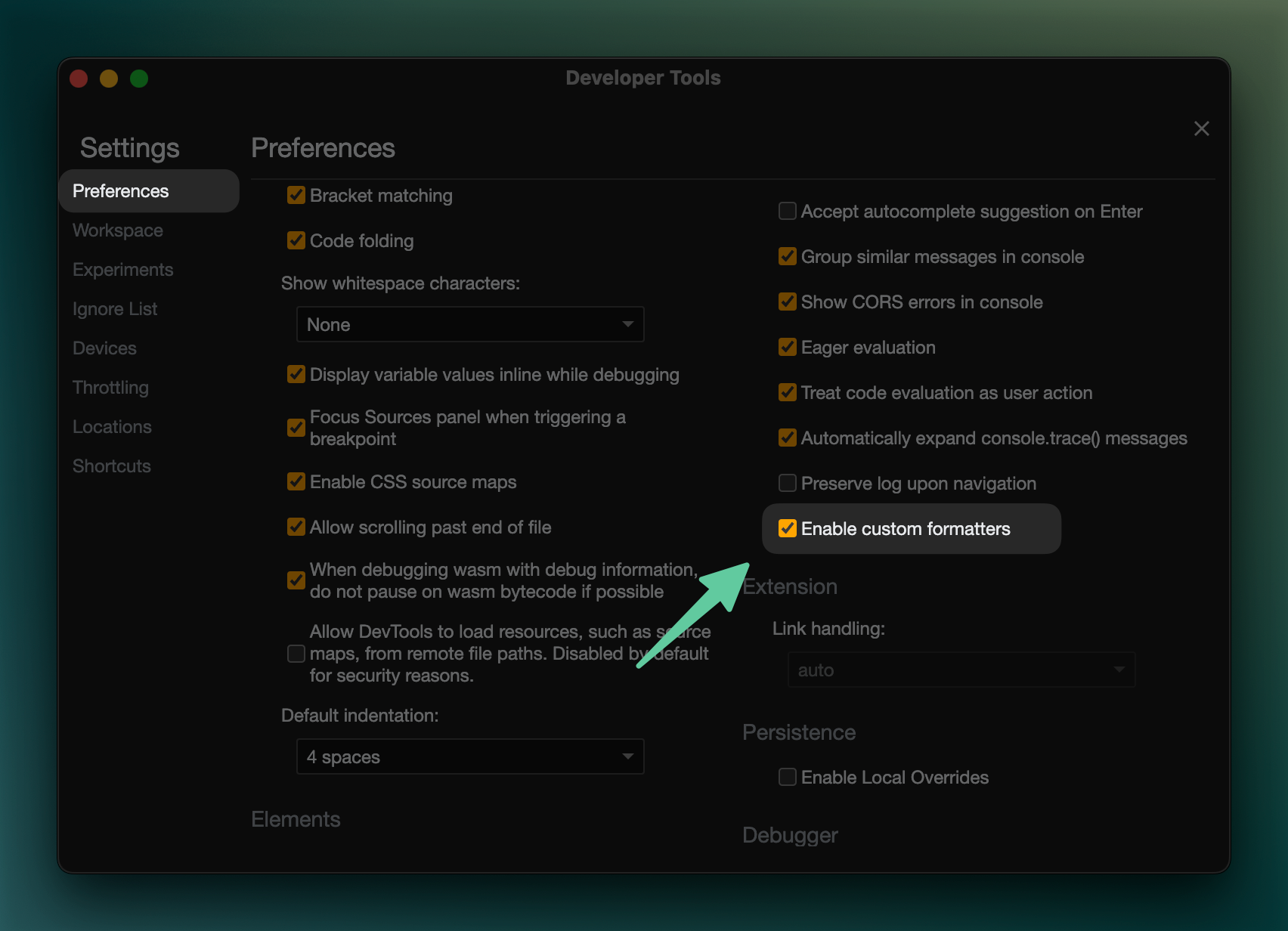Switch to the Workspace settings section
This screenshot has height=931, width=1288.
[x=118, y=230]
